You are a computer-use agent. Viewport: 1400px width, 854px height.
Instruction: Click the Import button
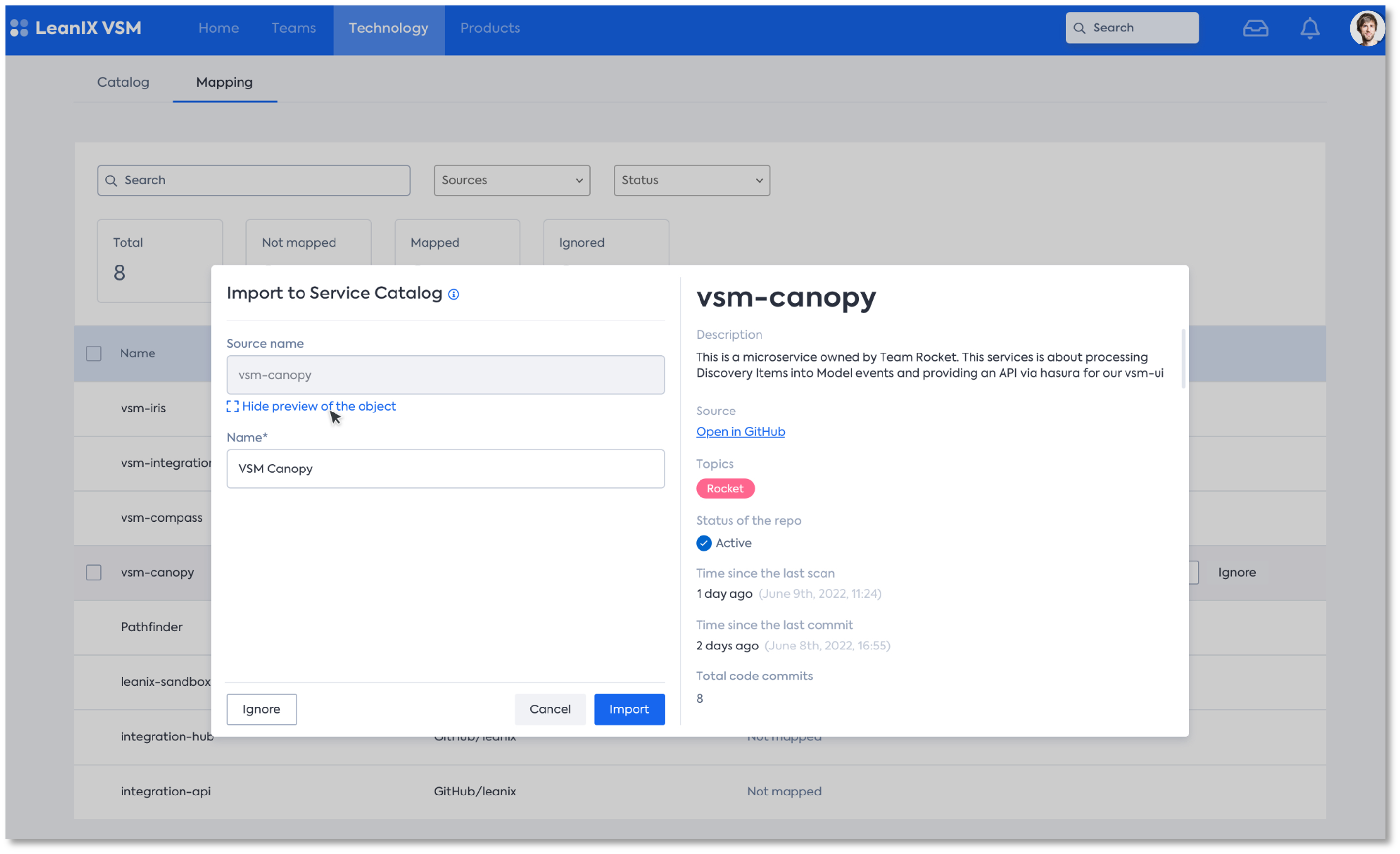(x=629, y=709)
